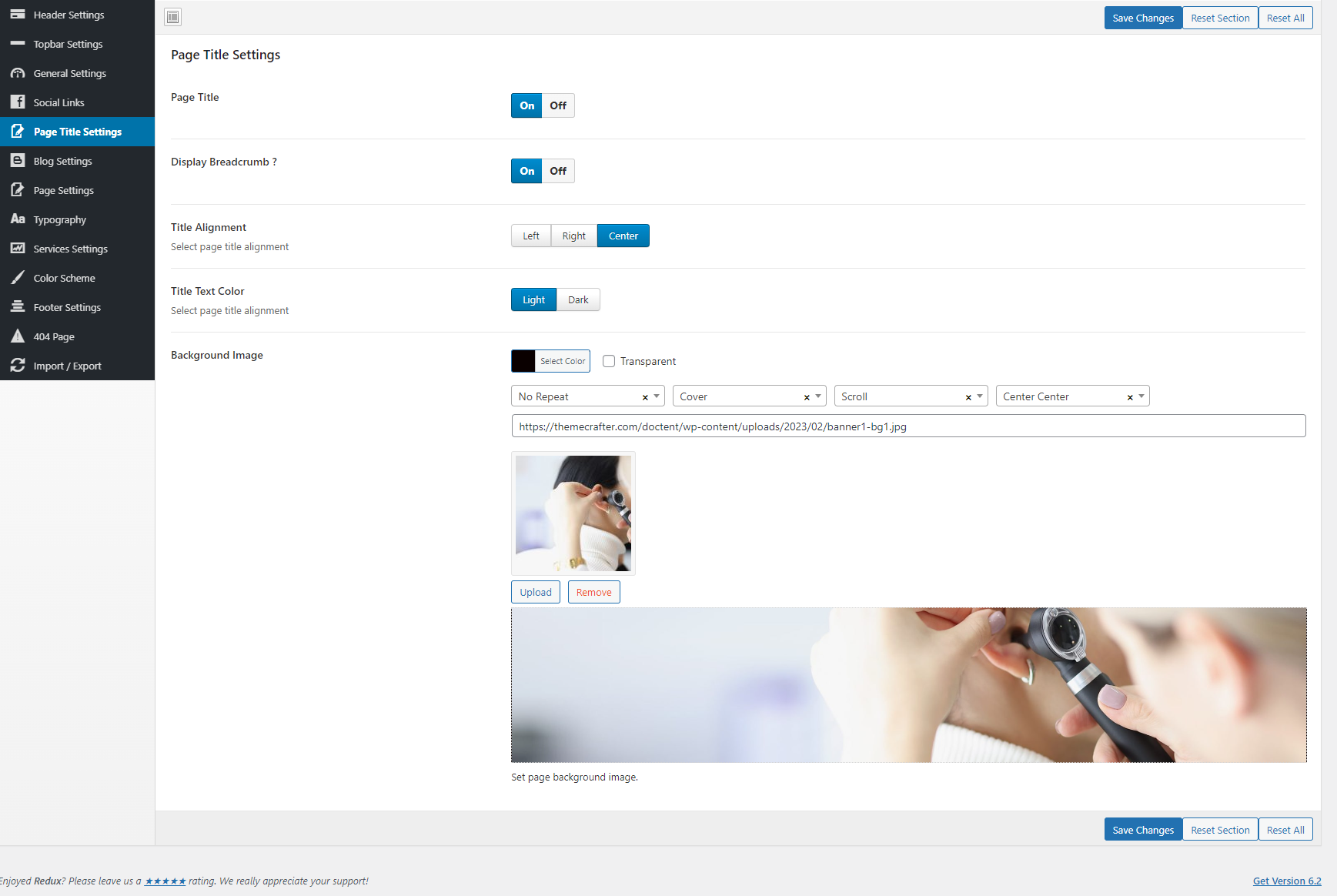Open the black Select Color swatch
This screenshot has height=896, width=1337.
(523, 361)
